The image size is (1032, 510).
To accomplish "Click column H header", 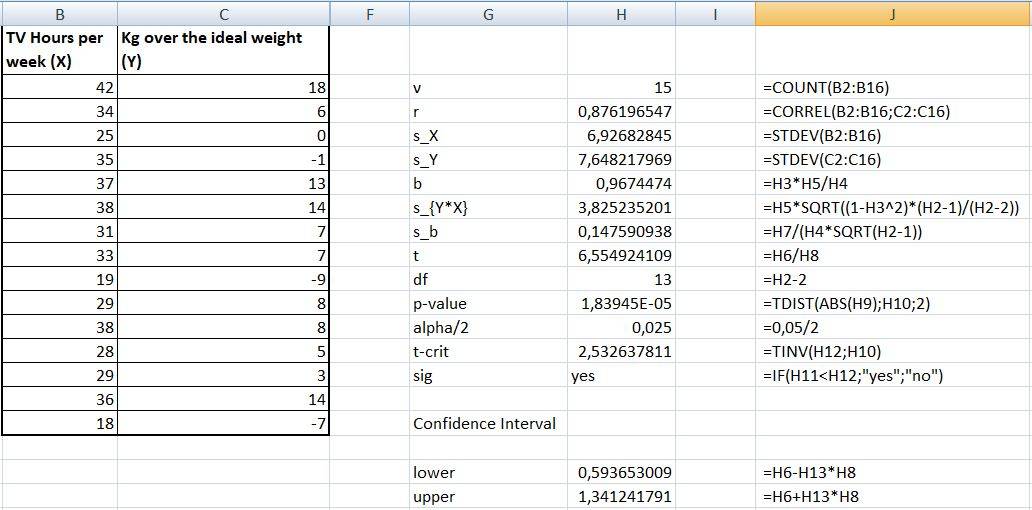I will (x=621, y=14).
